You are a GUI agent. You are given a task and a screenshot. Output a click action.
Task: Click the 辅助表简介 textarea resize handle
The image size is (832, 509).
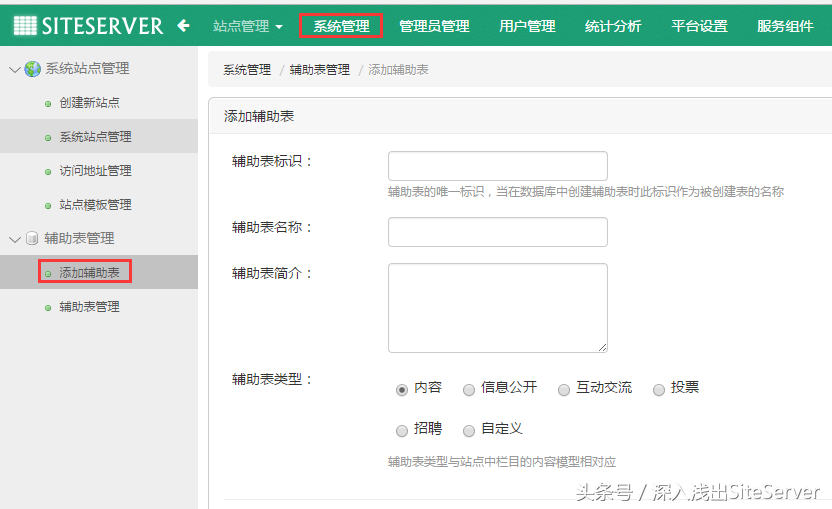pos(602,347)
